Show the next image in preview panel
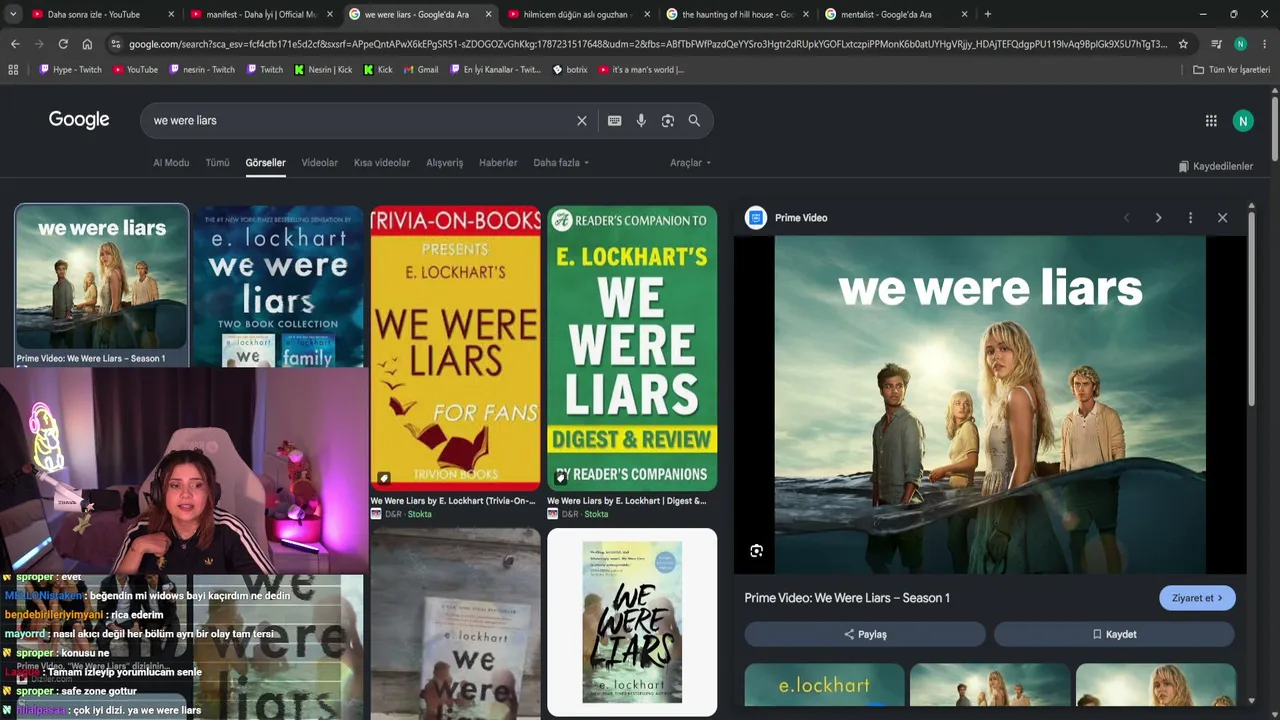The width and height of the screenshot is (1280, 720). (1158, 218)
